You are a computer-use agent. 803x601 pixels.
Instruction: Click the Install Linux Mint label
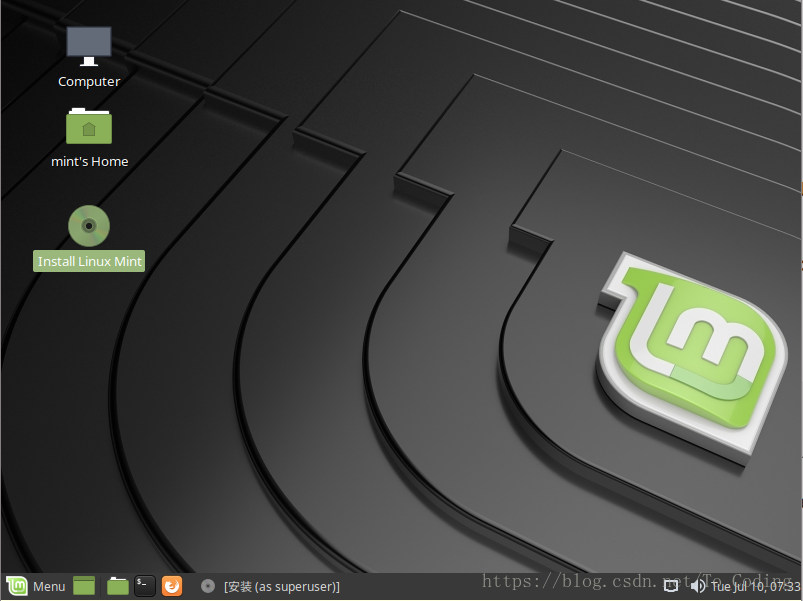pos(89,261)
